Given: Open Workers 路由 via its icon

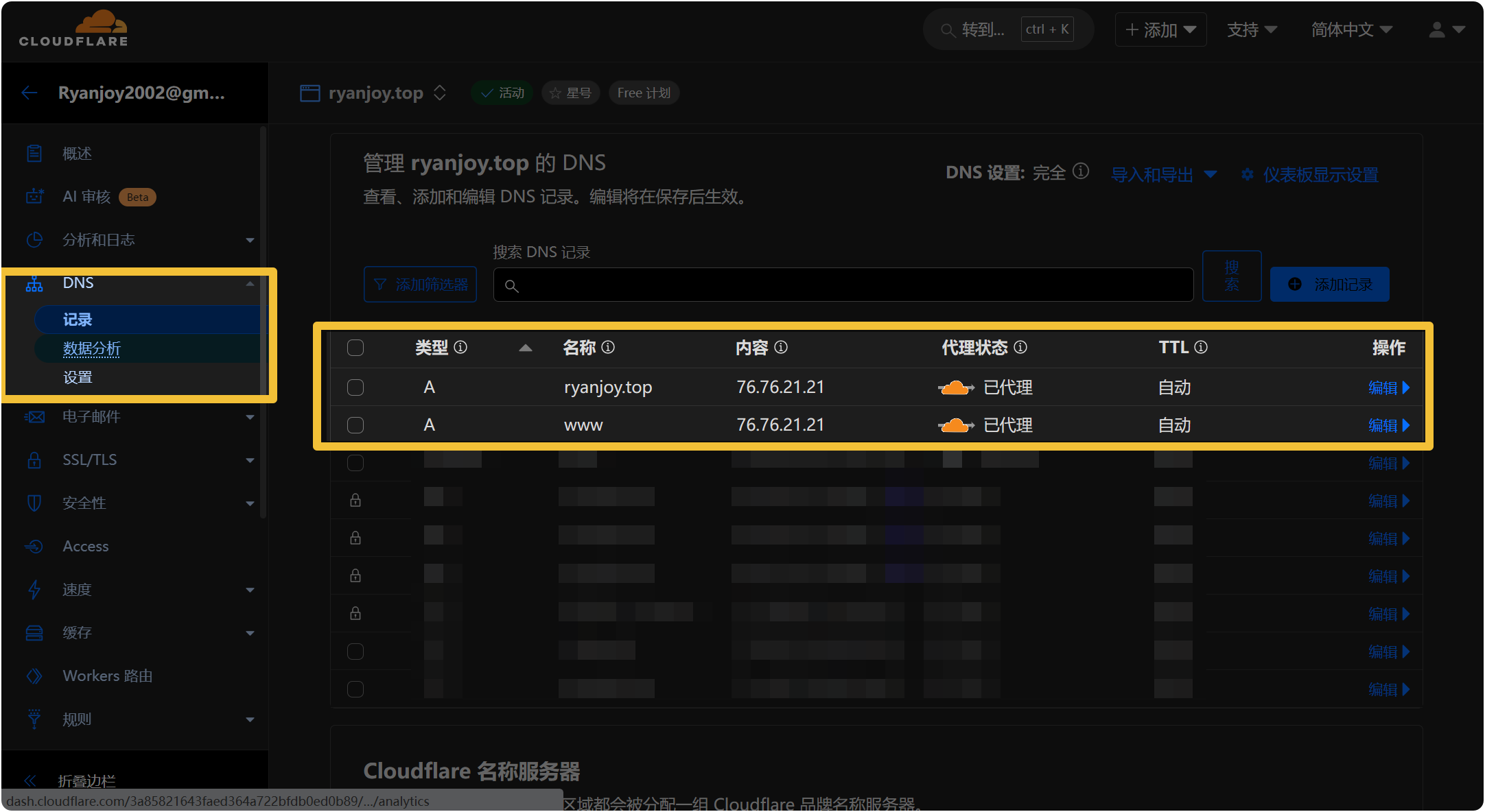Looking at the screenshot, I should [34, 676].
